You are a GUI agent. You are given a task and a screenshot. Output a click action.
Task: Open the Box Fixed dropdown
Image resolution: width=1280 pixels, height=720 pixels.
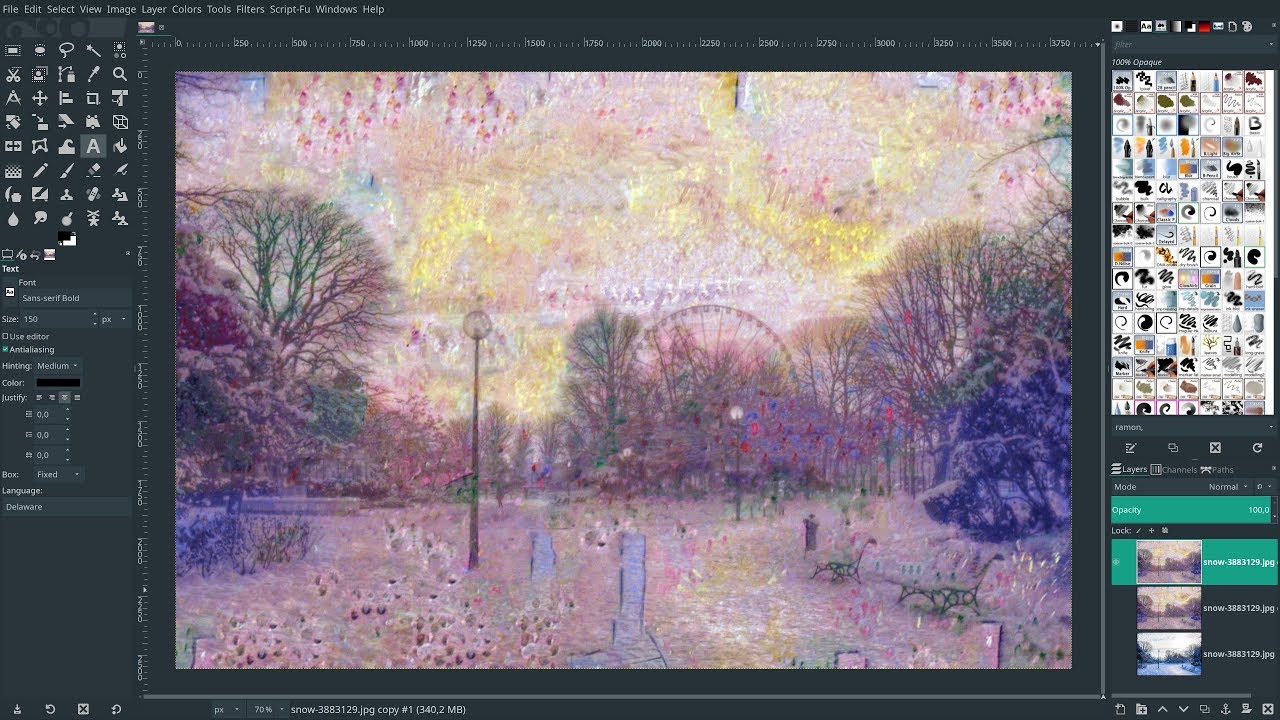click(x=57, y=474)
